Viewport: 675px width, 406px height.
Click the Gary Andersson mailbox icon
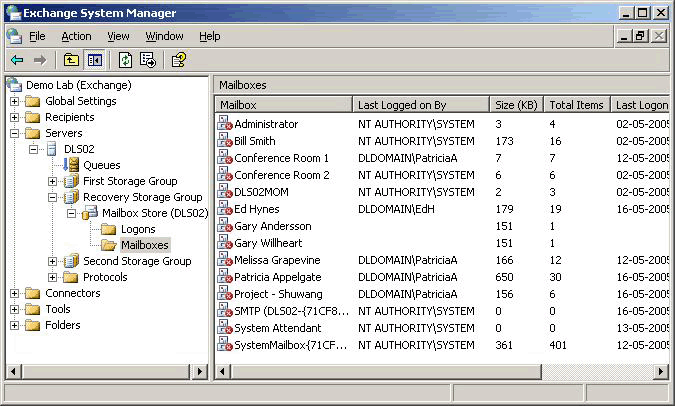[x=225, y=226]
